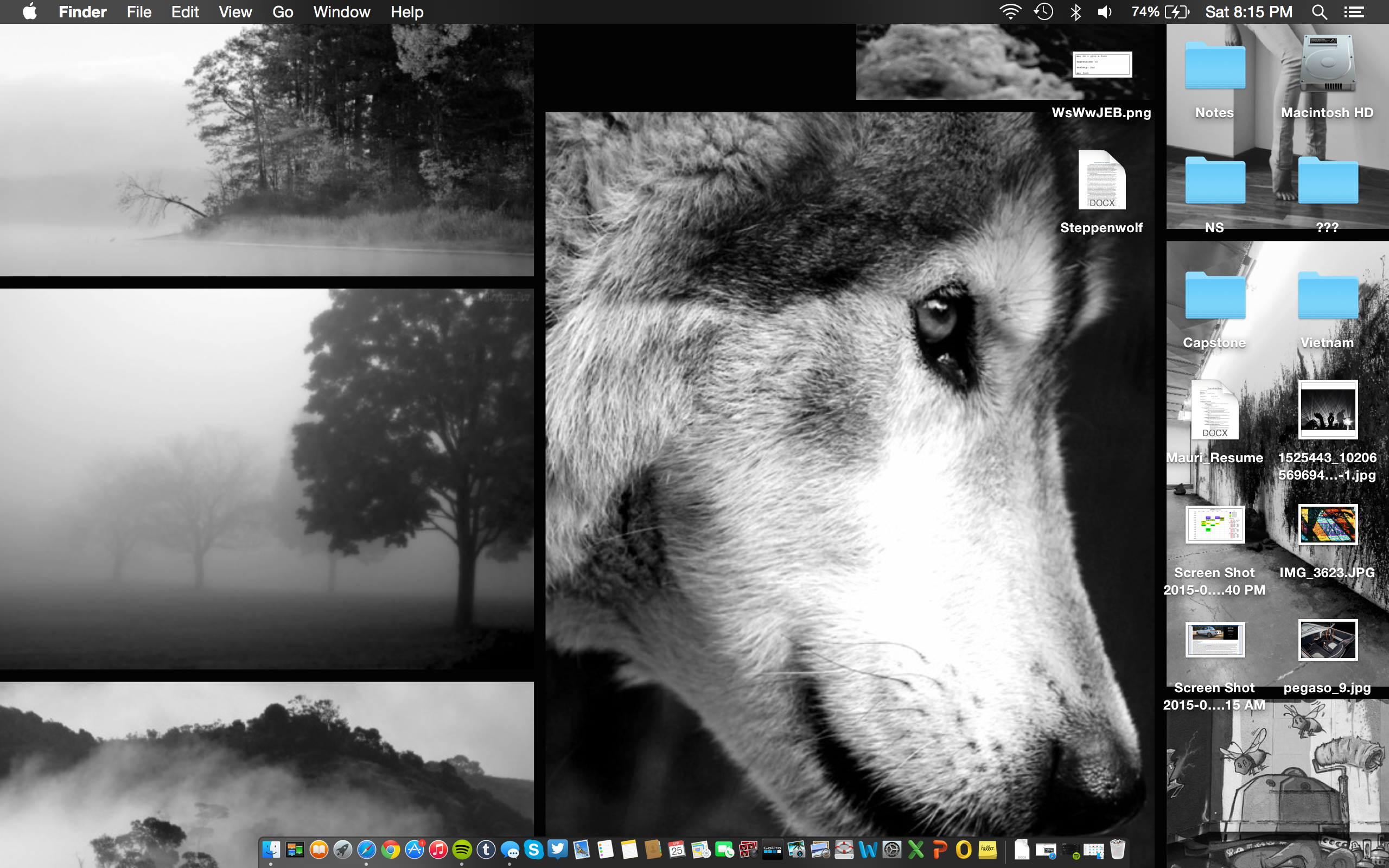Open Finder from the Dock
The width and height of the screenshot is (1389, 868).
click(x=271, y=849)
